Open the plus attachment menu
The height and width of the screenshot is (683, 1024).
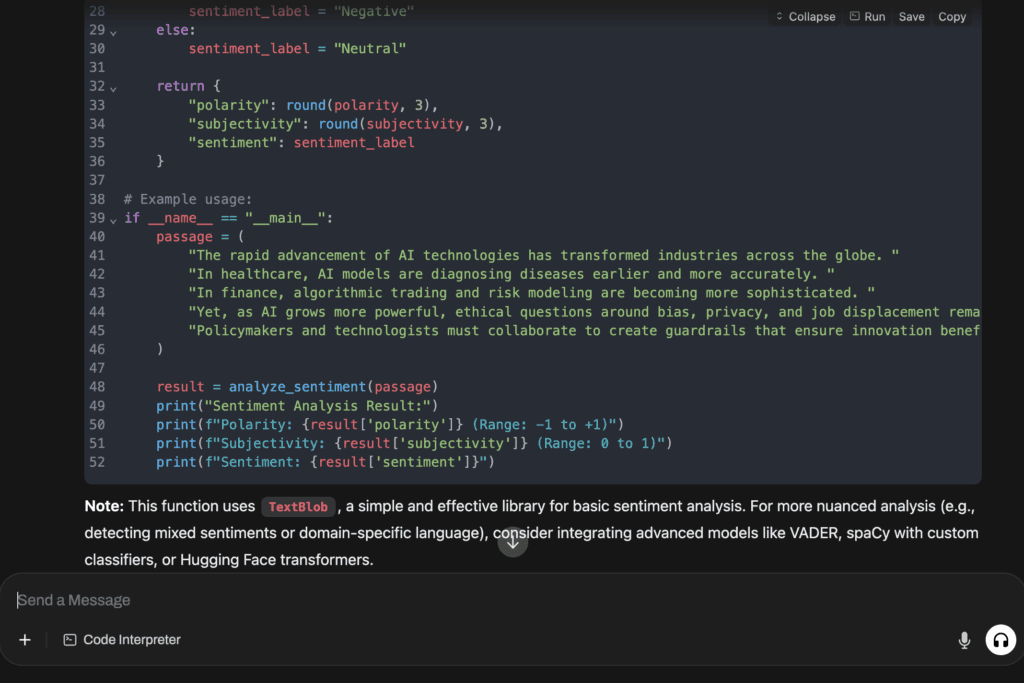(x=25, y=640)
